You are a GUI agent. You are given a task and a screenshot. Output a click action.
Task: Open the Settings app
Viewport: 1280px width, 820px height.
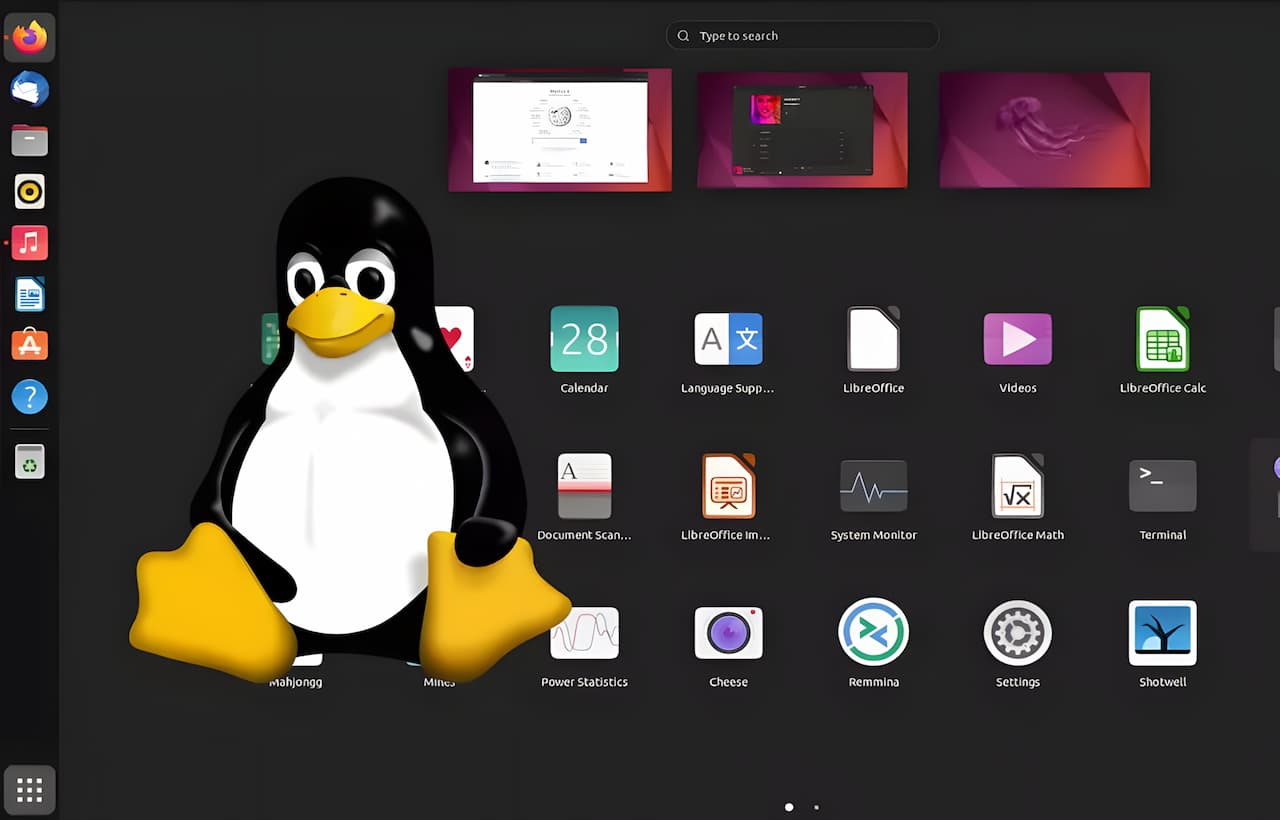[1017, 633]
